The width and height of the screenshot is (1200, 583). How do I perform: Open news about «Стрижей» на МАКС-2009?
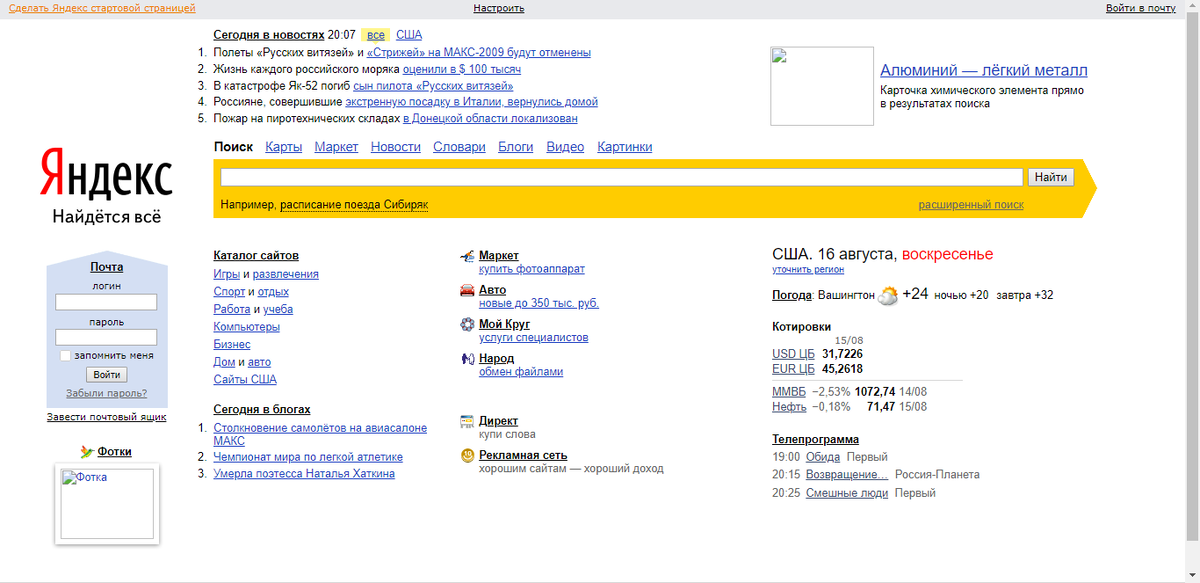[479, 52]
